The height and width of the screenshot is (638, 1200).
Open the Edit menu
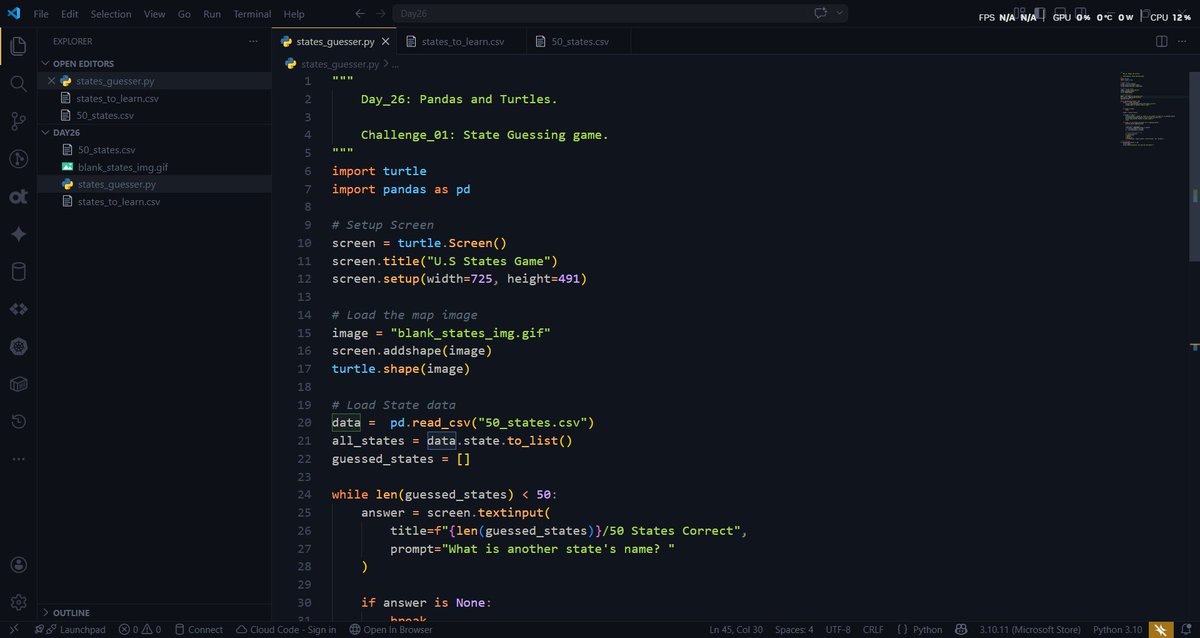[69, 14]
